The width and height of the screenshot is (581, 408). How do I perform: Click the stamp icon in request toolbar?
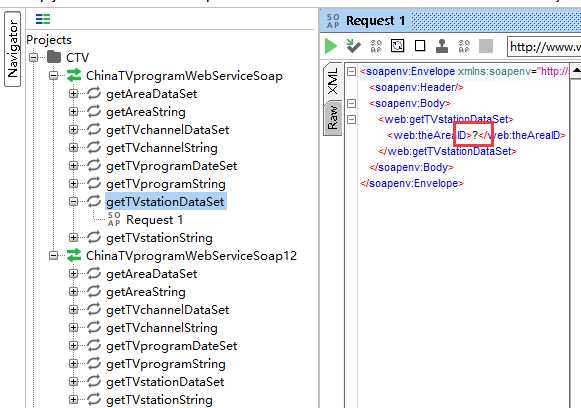pyautogui.click(x=442, y=46)
